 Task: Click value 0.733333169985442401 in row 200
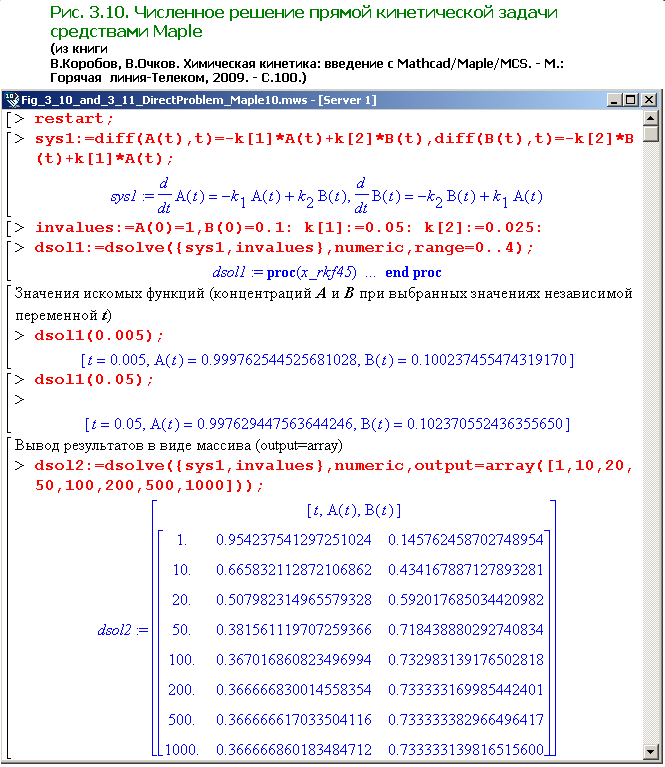pos(465,690)
